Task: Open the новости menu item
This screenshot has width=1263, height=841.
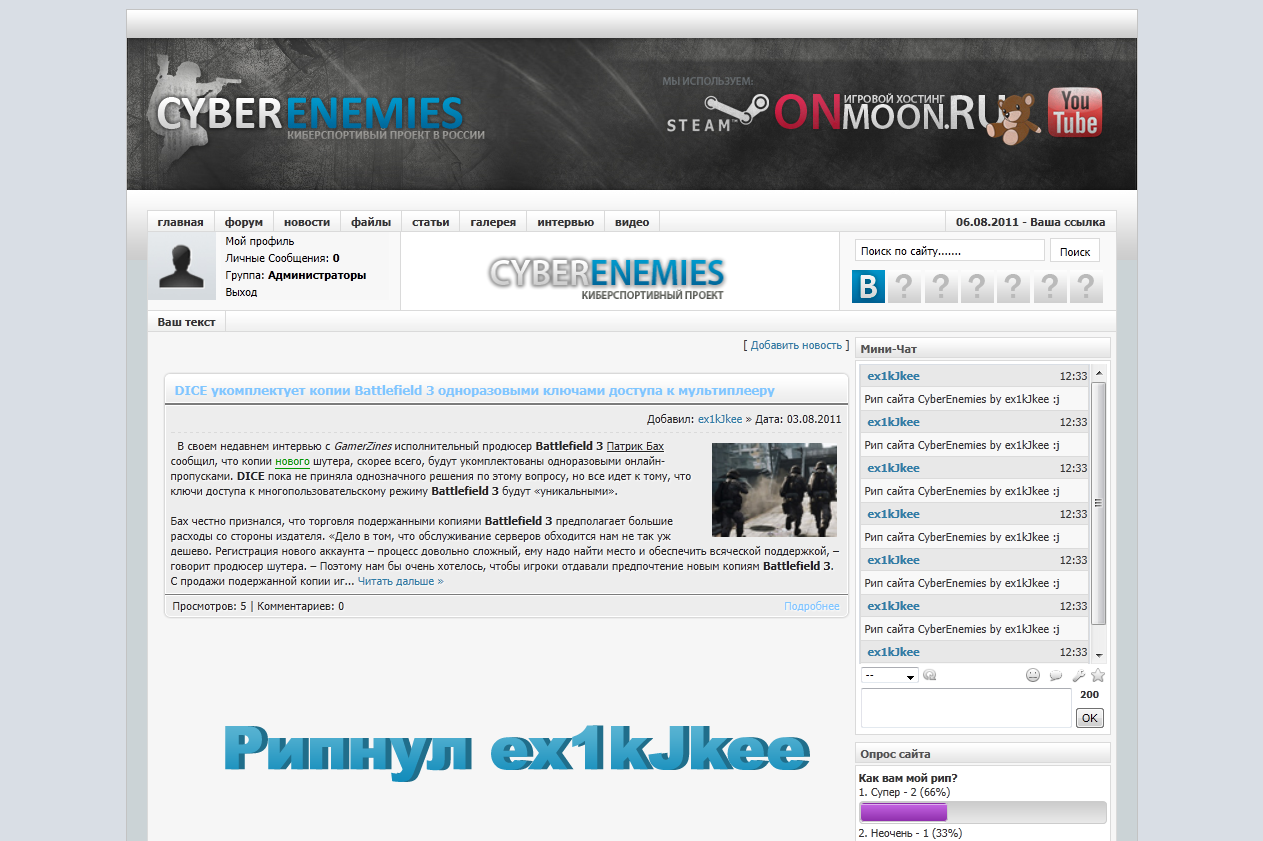Action: tap(307, 222)
